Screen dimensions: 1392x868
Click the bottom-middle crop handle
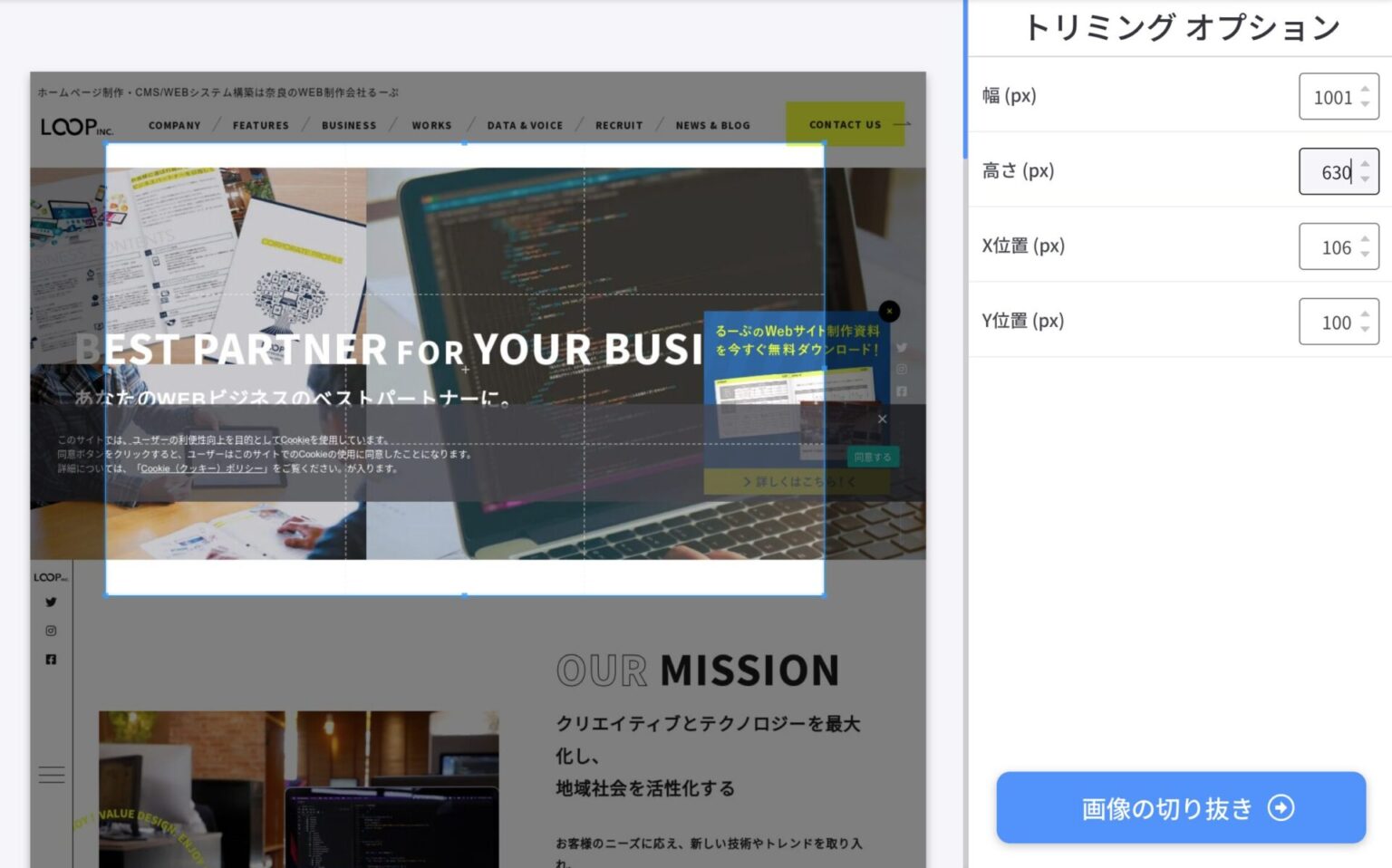pyautogui.click(x=465, y=595)
